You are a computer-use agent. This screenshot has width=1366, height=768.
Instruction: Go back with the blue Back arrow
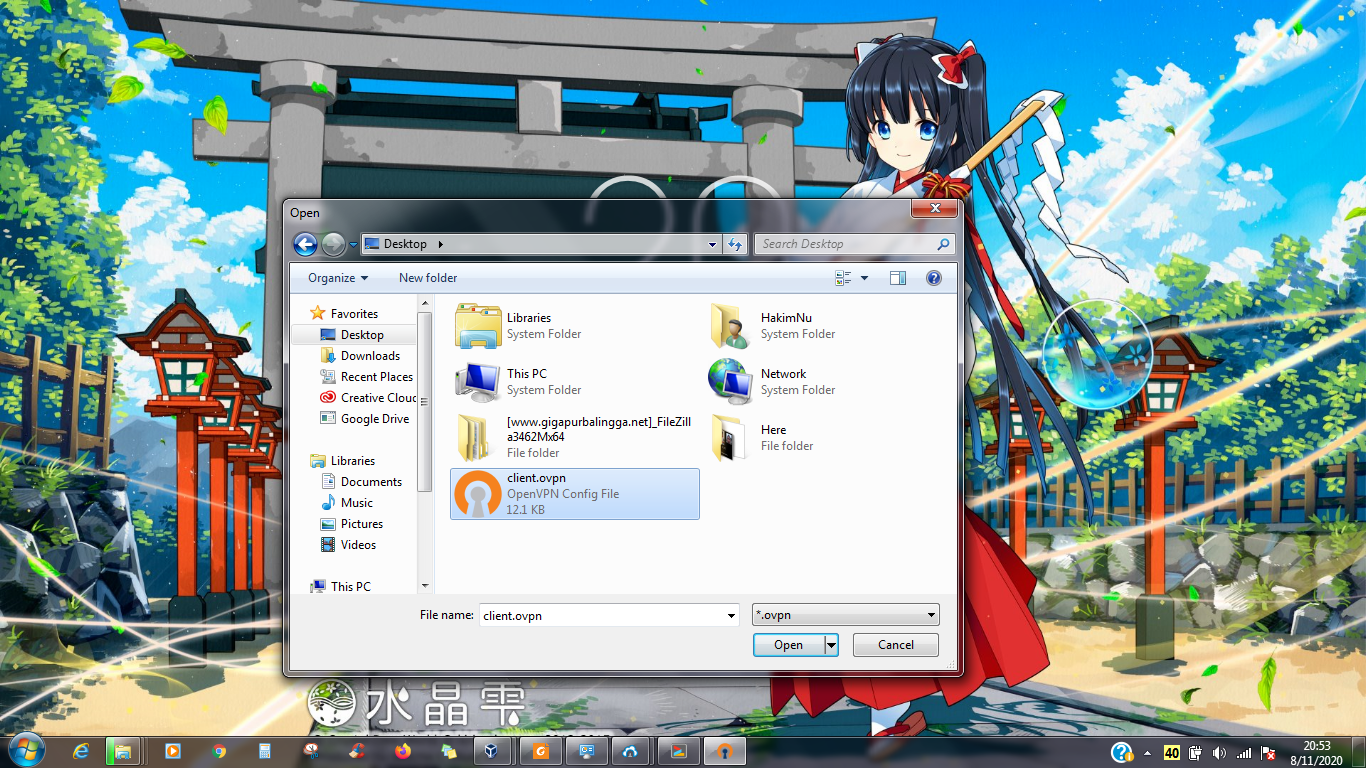pyautogui.click(x=305, y=244)
